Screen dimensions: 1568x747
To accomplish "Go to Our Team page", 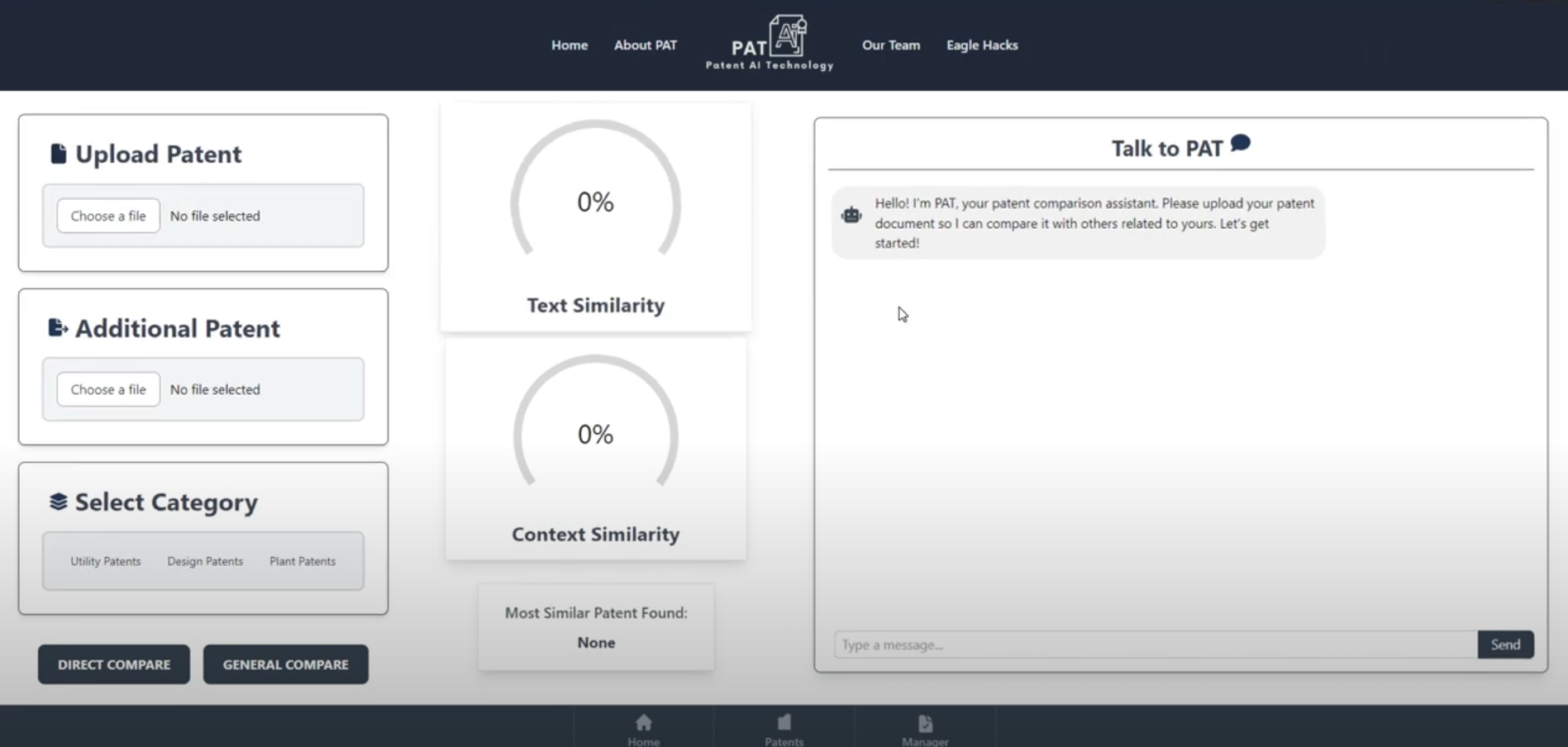I will (891, 45).
